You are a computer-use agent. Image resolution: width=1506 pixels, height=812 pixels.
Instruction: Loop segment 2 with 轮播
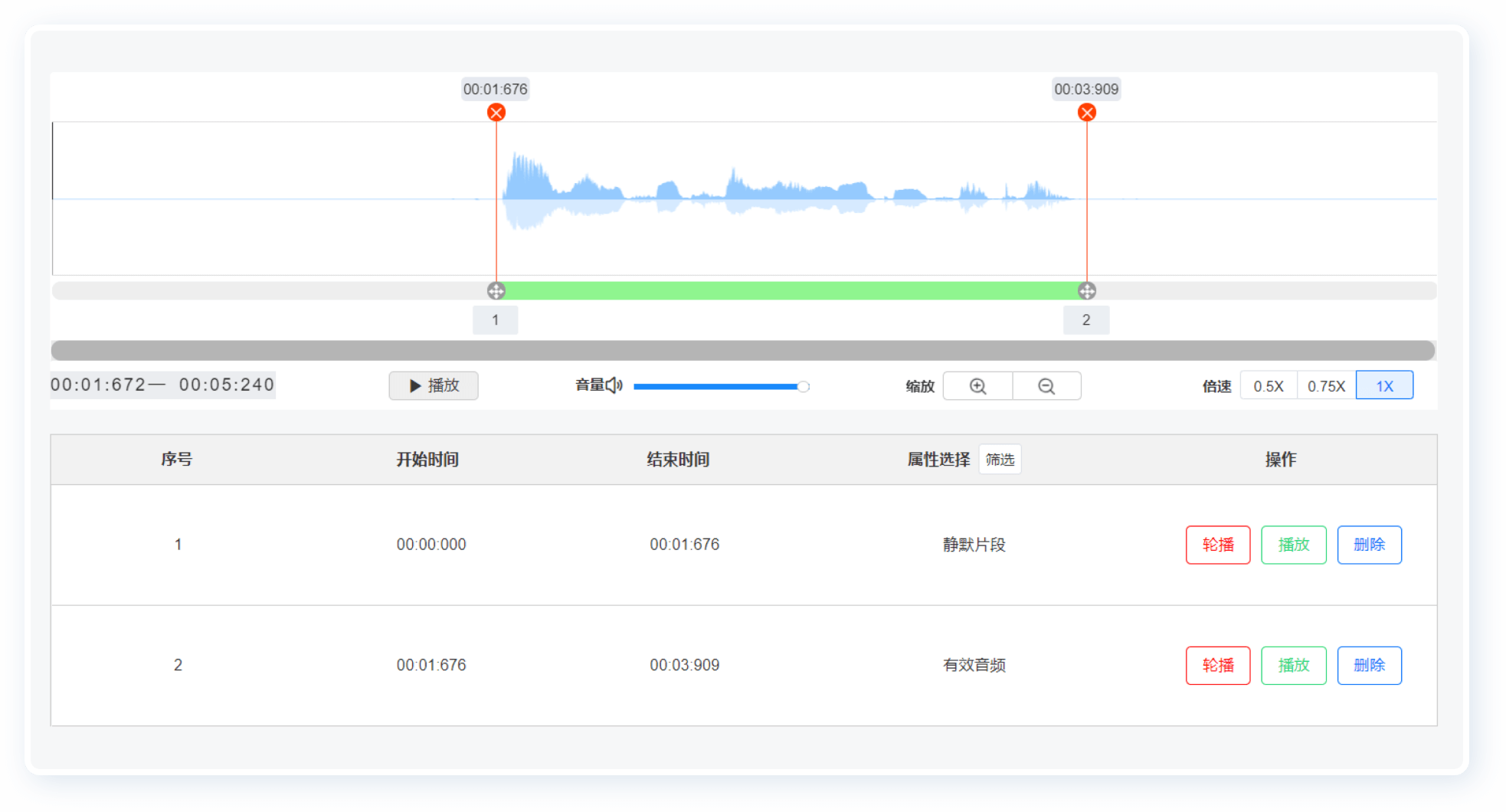1217,666
